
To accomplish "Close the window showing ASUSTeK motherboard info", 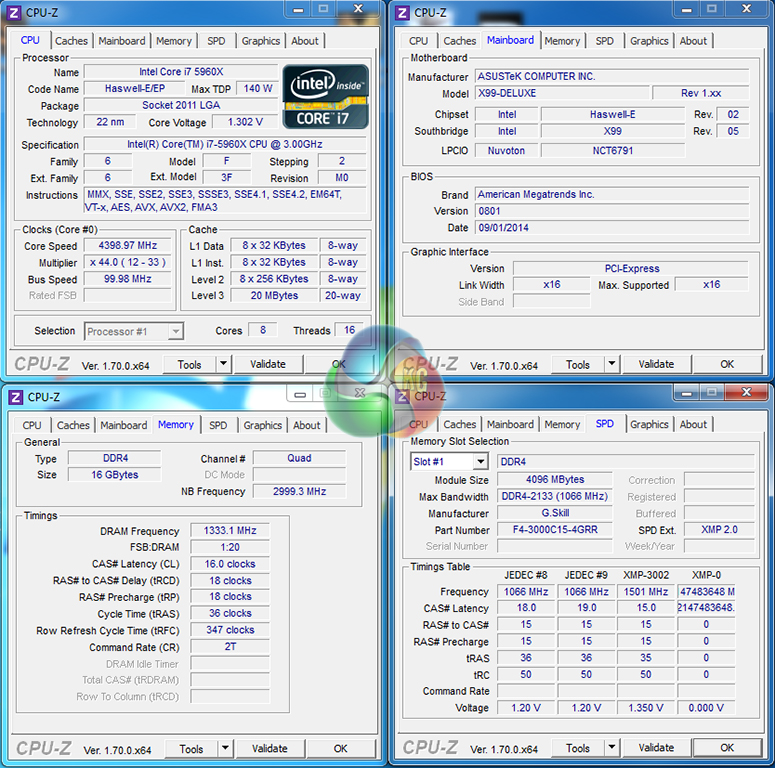I will click(745, 10).
